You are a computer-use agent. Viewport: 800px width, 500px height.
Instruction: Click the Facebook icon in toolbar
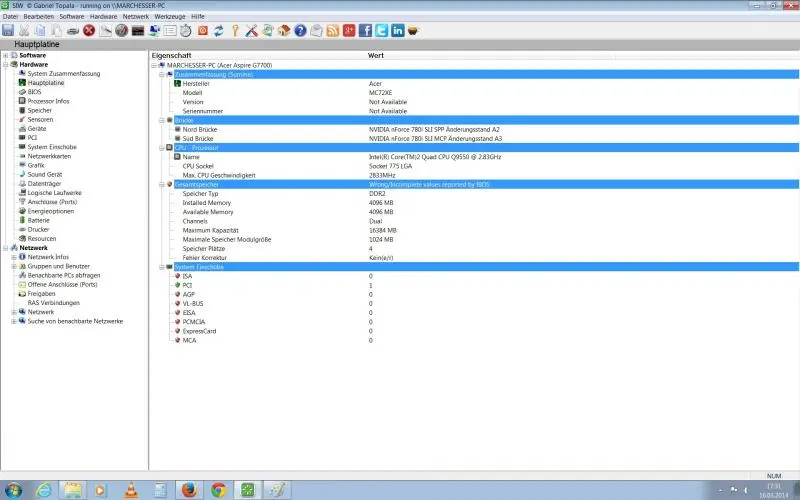pos(365,31)
